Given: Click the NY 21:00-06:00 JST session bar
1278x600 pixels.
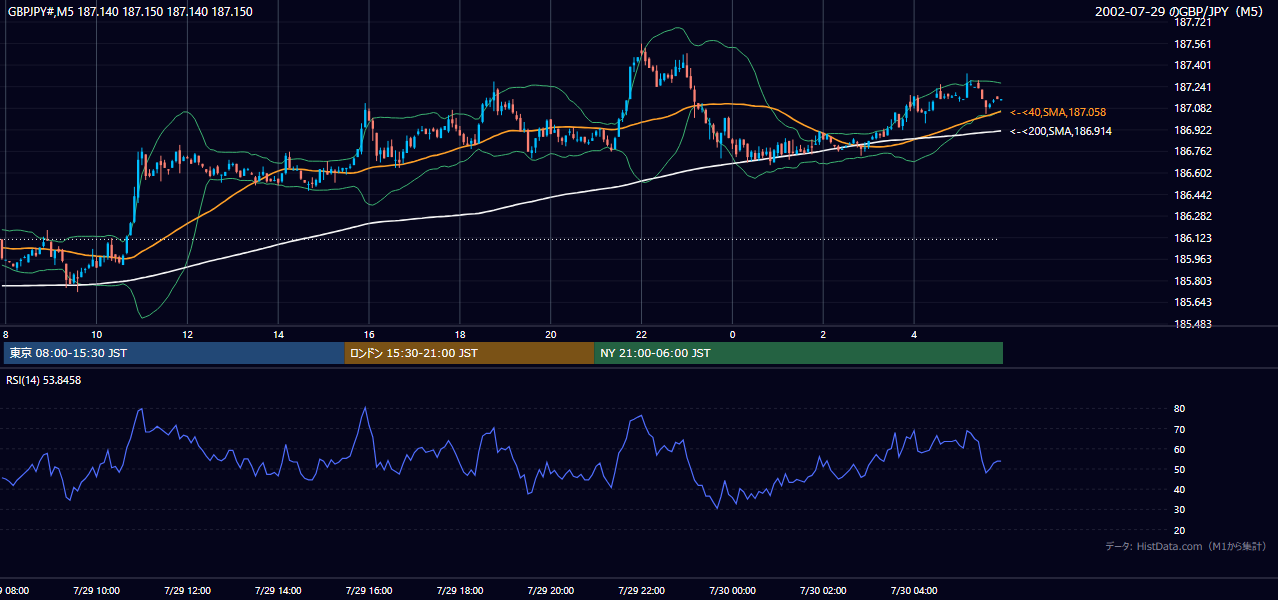Looking at the screenshot, I should pos(798,353).
